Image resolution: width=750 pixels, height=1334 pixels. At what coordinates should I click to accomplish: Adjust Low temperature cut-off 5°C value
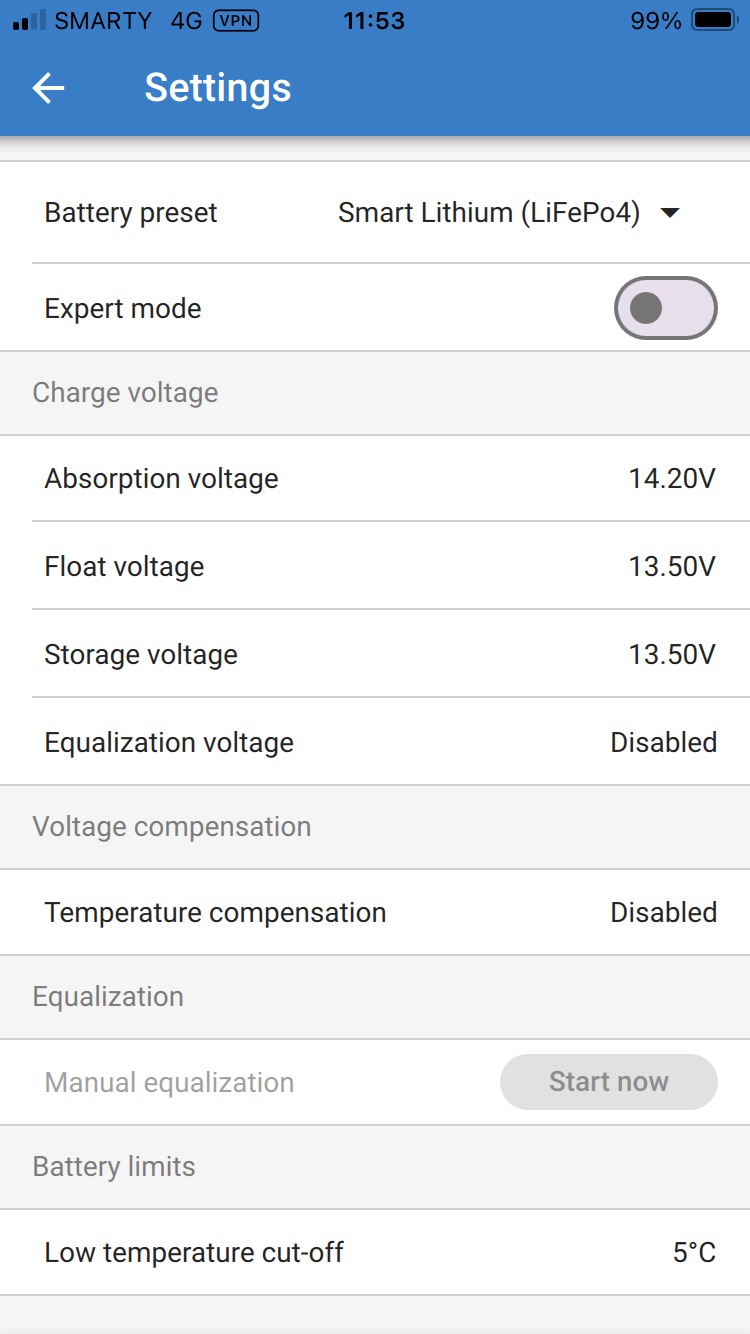(694, 1253)
